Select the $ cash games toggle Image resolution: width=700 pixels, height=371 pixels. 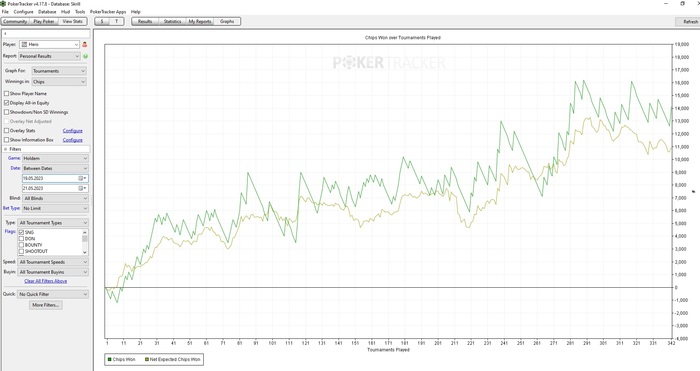(x=102, y=21)
